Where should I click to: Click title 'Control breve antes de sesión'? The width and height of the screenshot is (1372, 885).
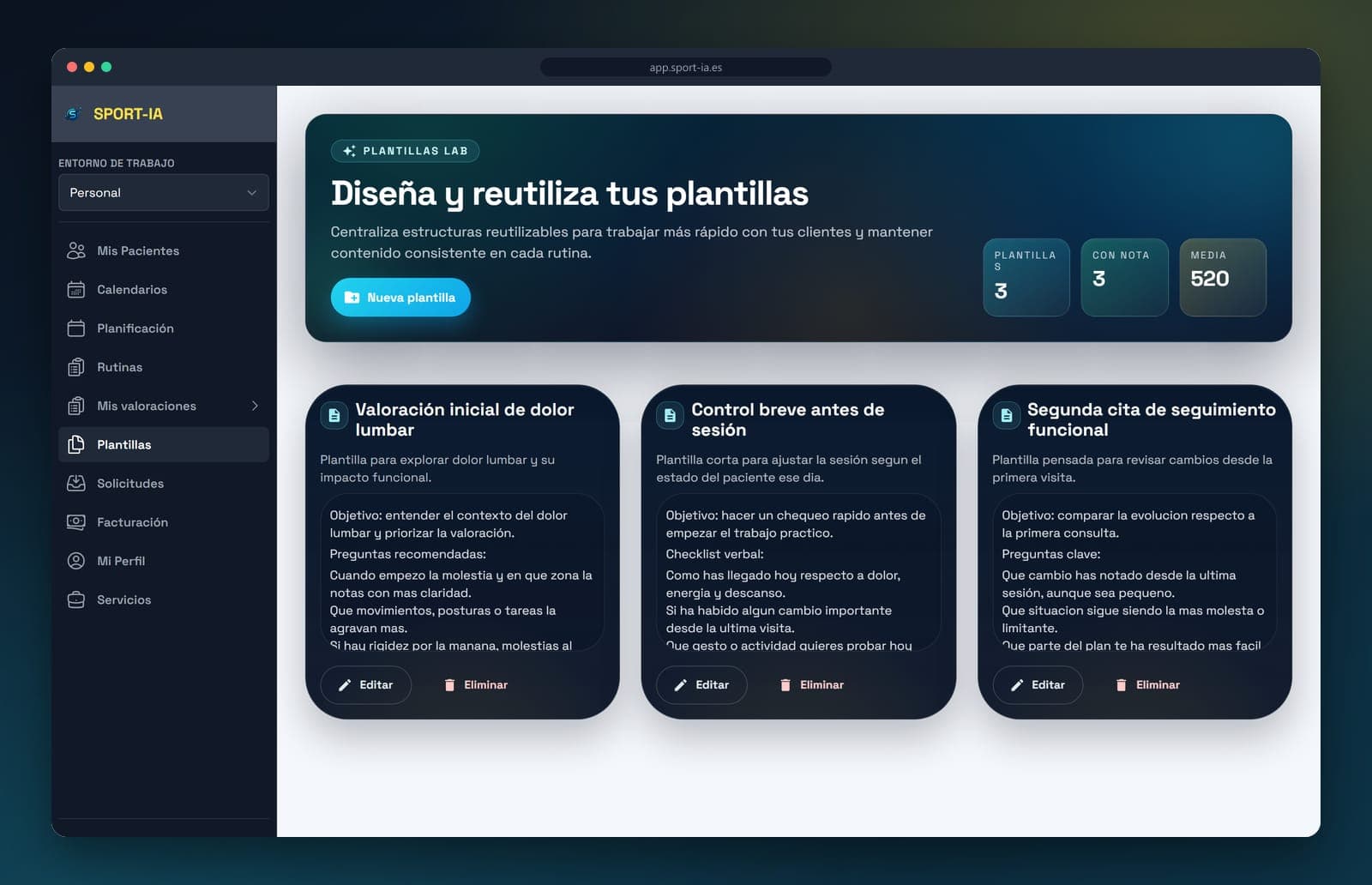tap(787, 419)
